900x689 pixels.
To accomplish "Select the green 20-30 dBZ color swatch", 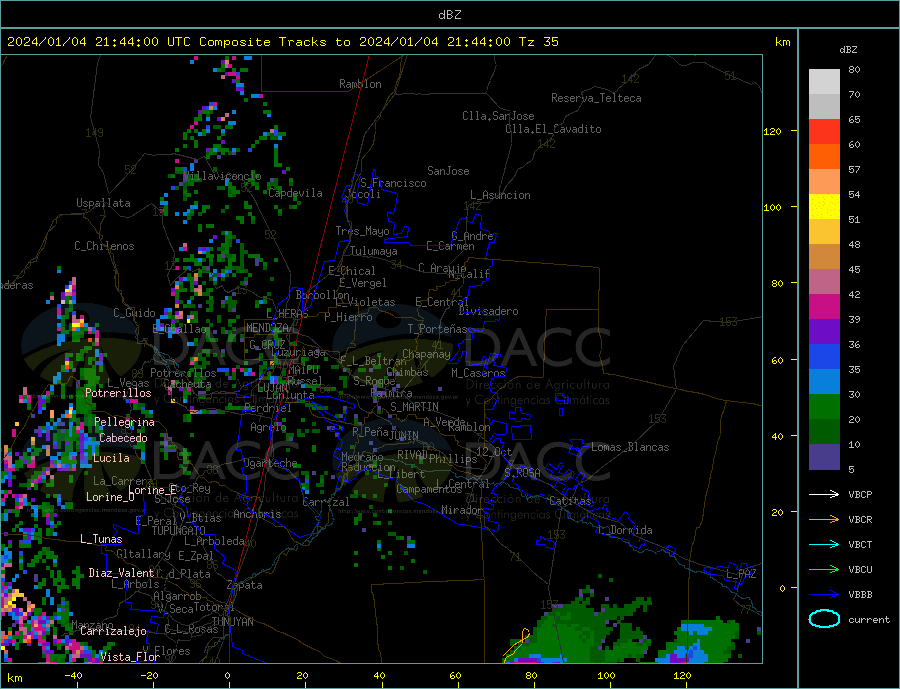I will tap(824, 407).
